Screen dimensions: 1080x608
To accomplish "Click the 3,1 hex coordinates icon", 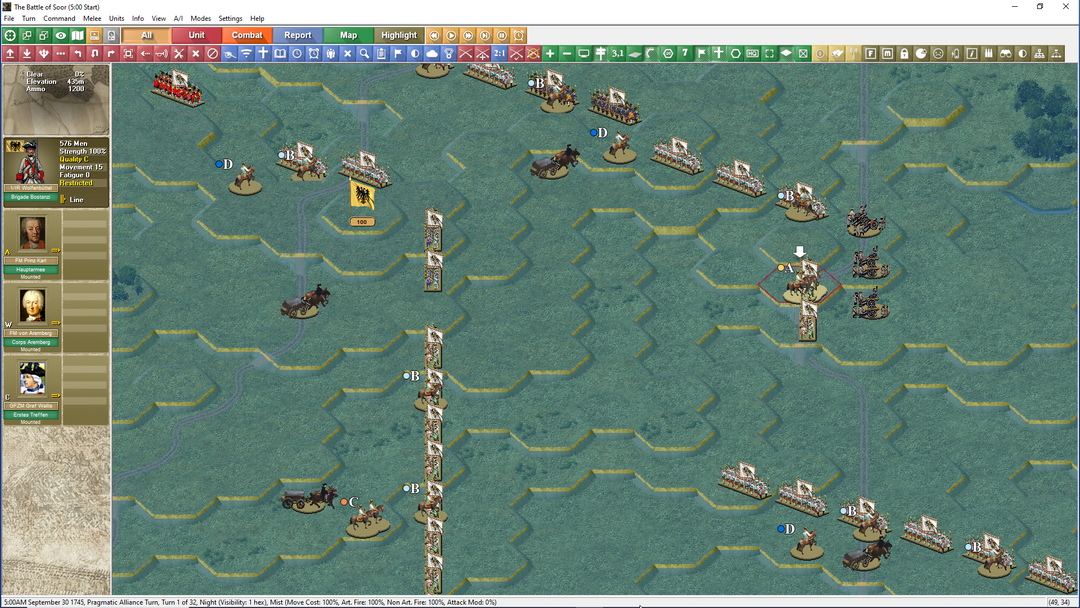I will [x=617, y=53].
